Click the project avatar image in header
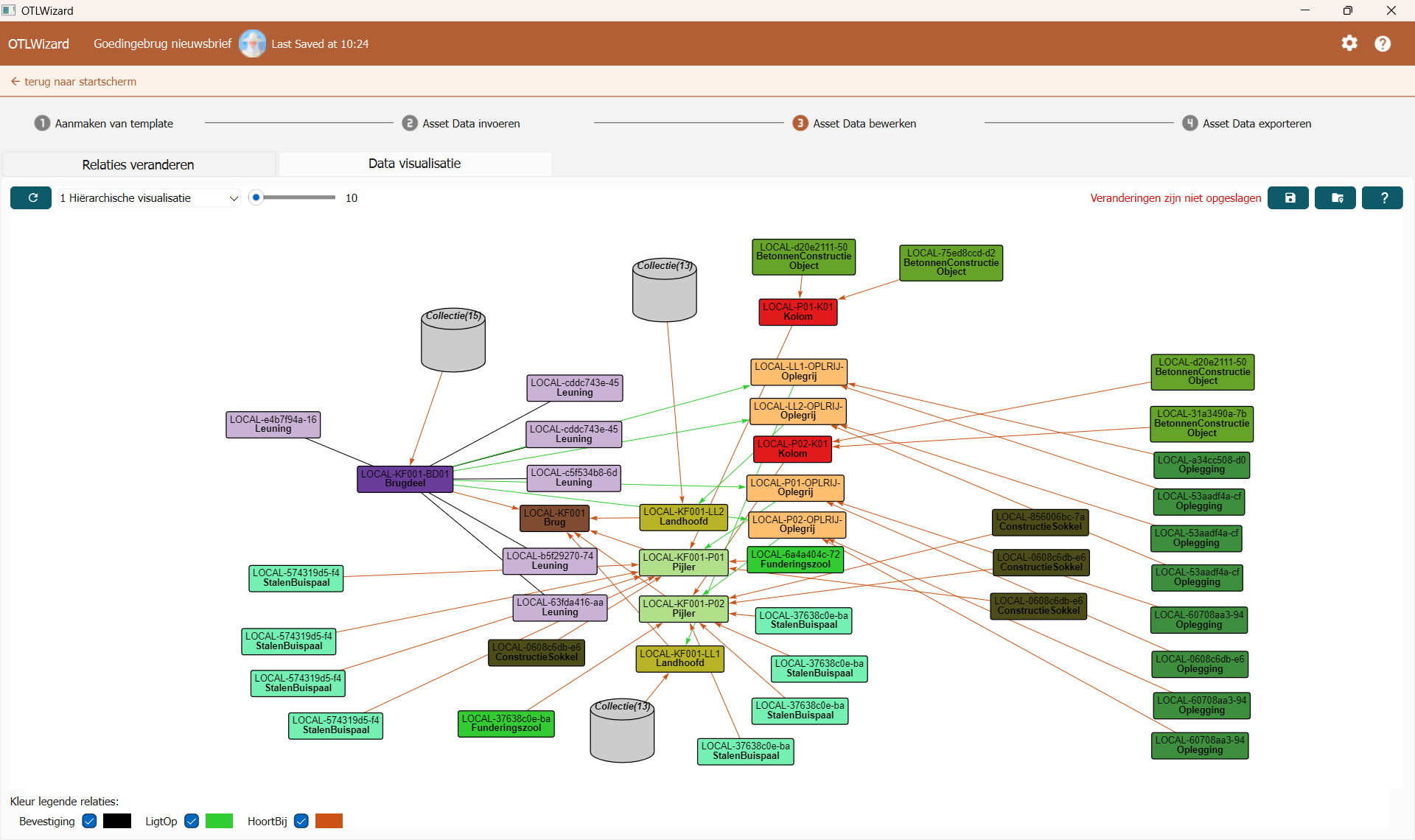 tap(252, 43)
